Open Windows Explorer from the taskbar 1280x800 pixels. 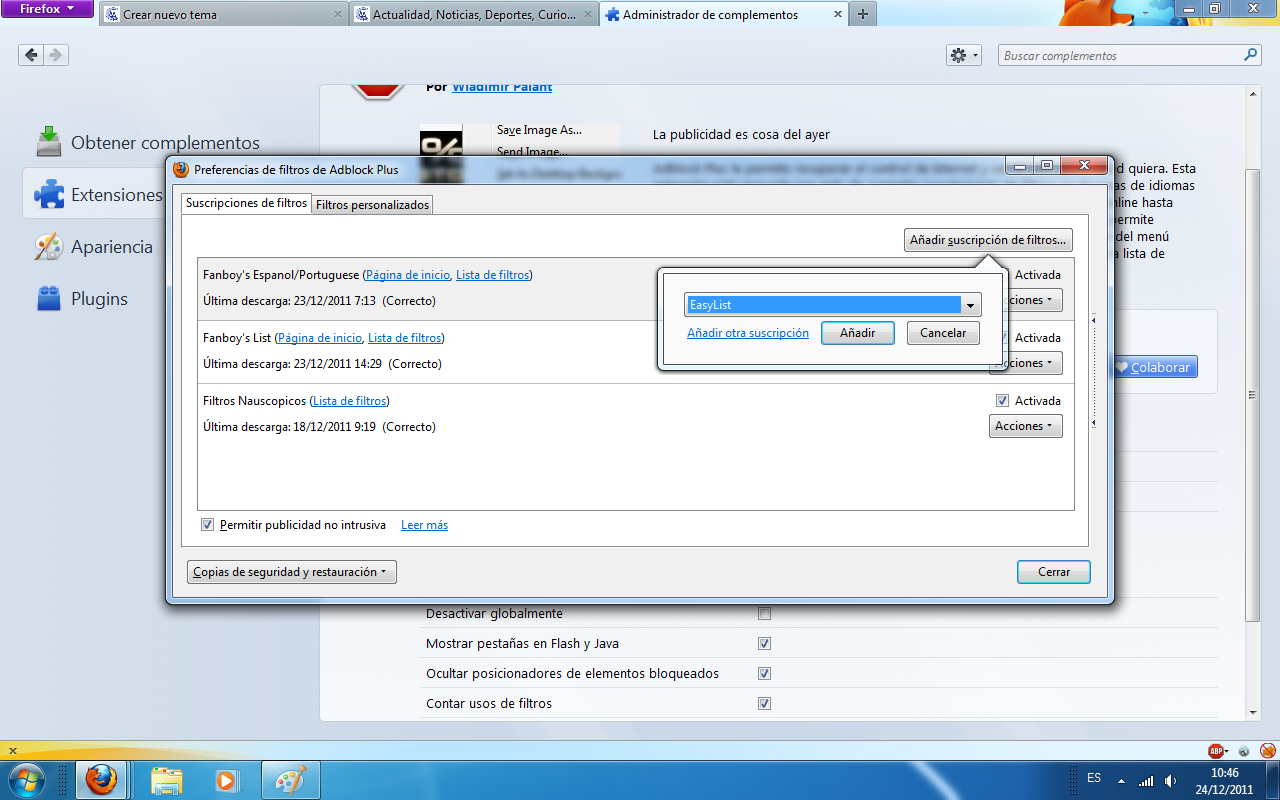(x=166, y=779)
